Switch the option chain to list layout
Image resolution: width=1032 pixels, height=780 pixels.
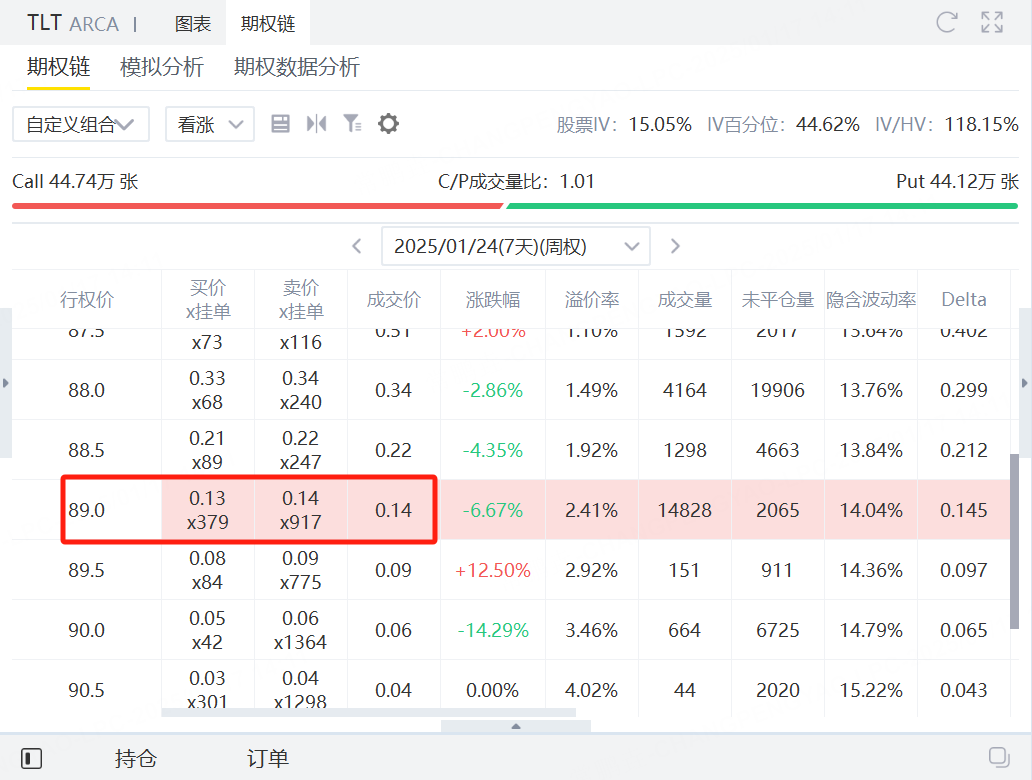point(280,124)
